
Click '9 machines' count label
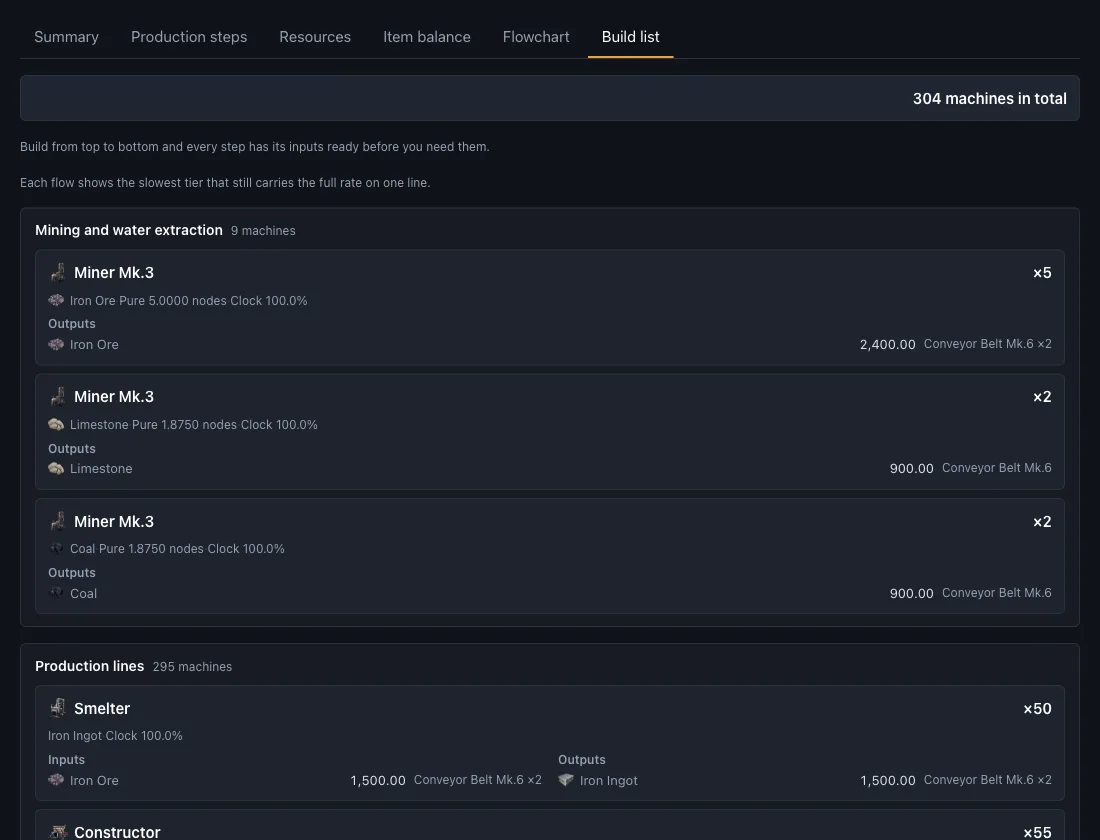tap(263, 231)
